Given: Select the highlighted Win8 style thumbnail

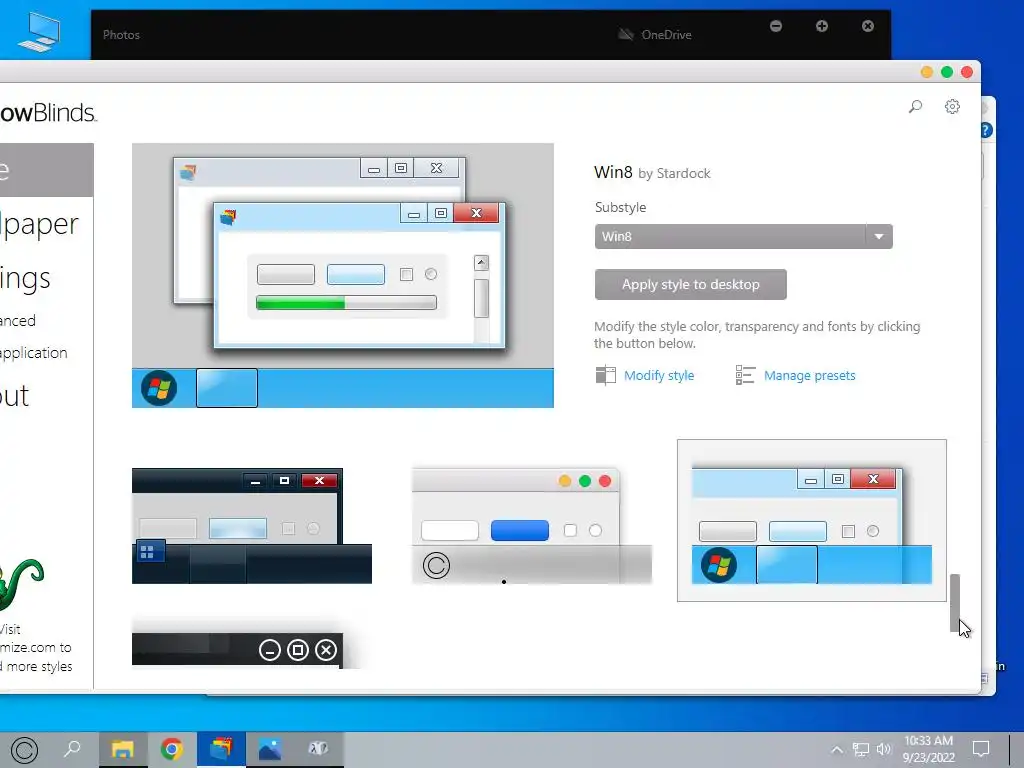Looking at the screenshot, I should coord(811,520).
